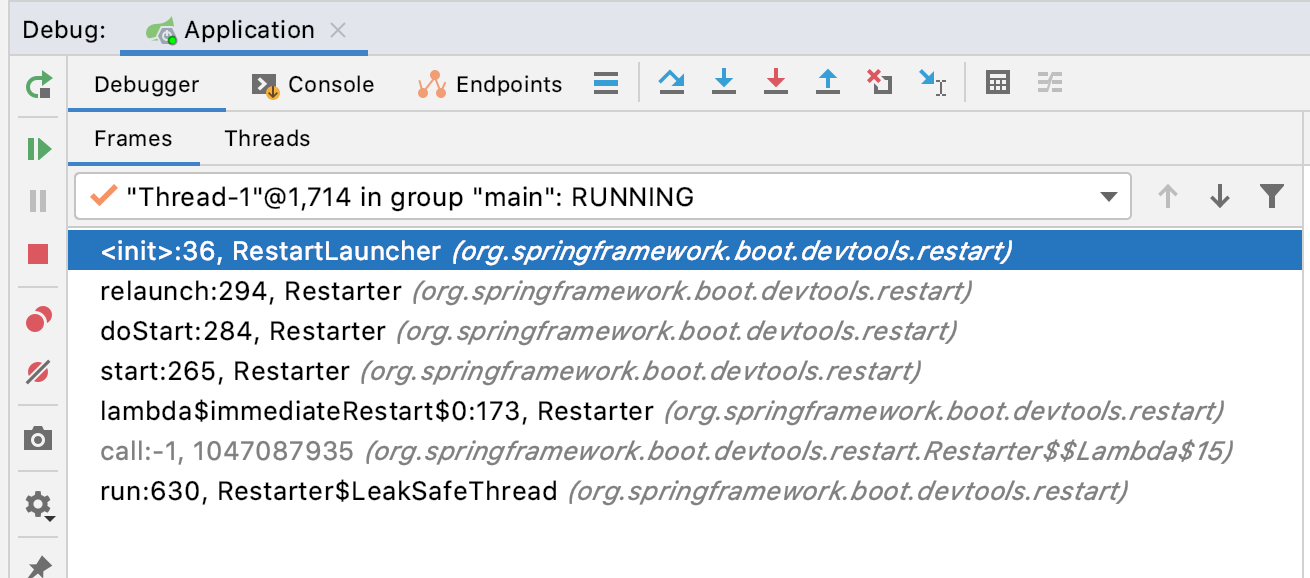This screenshot has width=1310, height=578.
Task: Resume program with green play icon
Action: 38,149
